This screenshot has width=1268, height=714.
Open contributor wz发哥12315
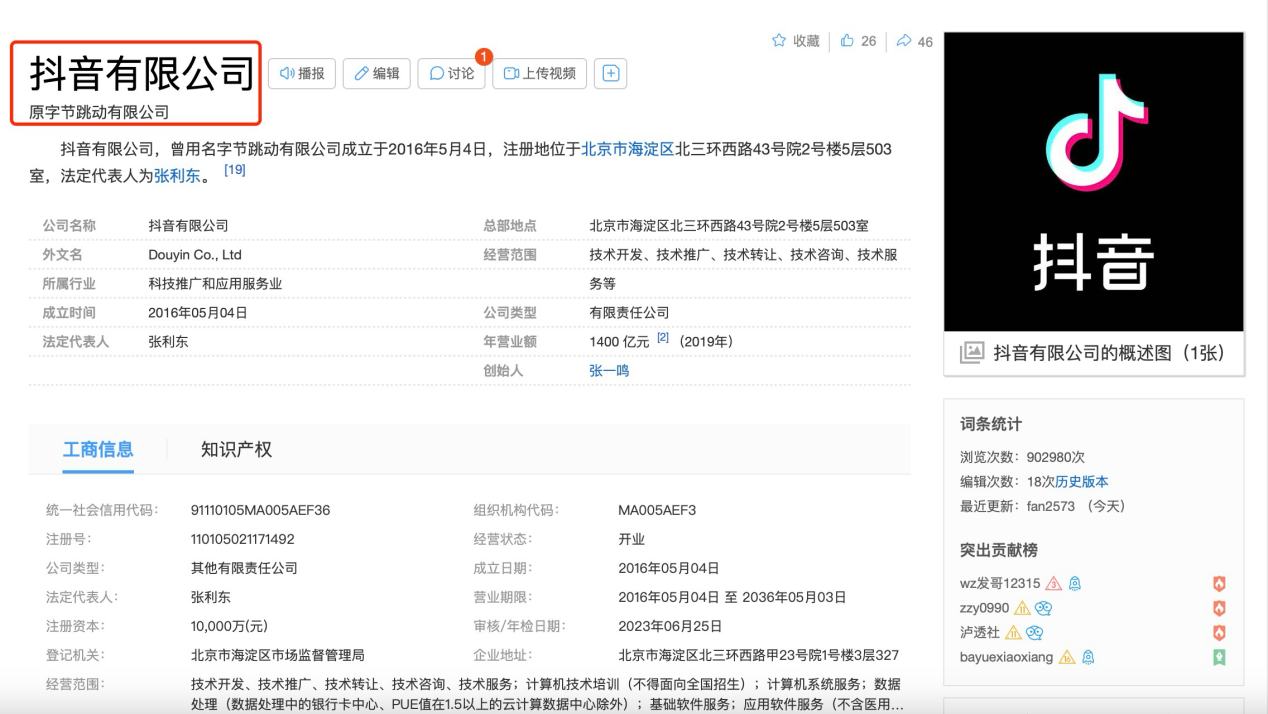(1000, 583)
